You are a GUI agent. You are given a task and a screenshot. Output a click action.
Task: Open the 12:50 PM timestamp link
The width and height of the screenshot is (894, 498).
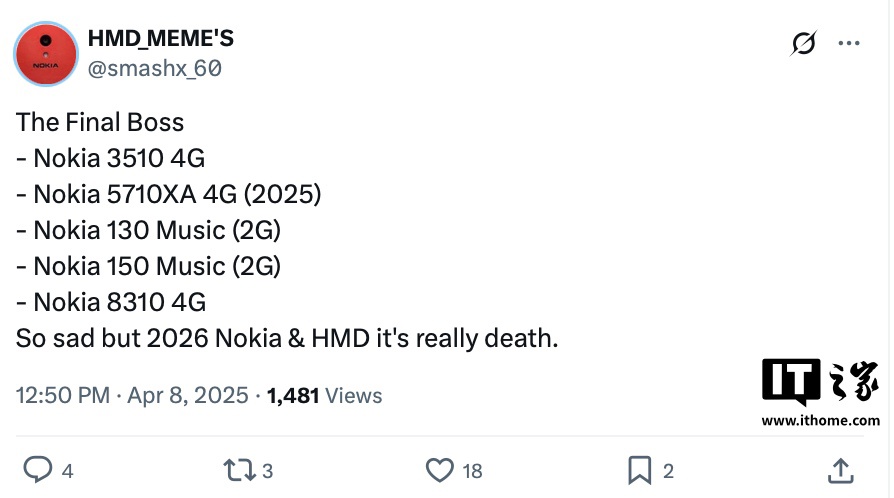[x=63, y=395]
